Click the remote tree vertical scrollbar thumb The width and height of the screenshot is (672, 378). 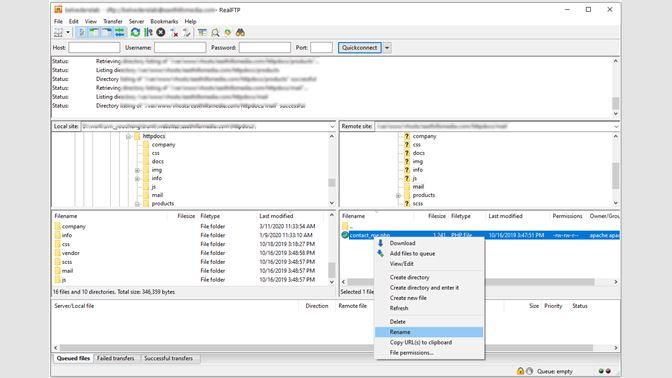point(615,175)
